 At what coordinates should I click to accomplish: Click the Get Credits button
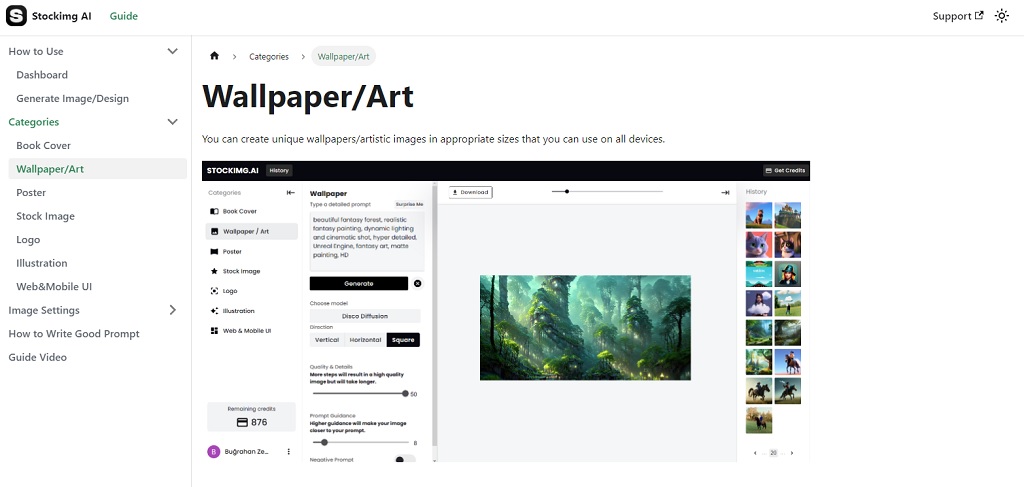(x=786, y=170)
